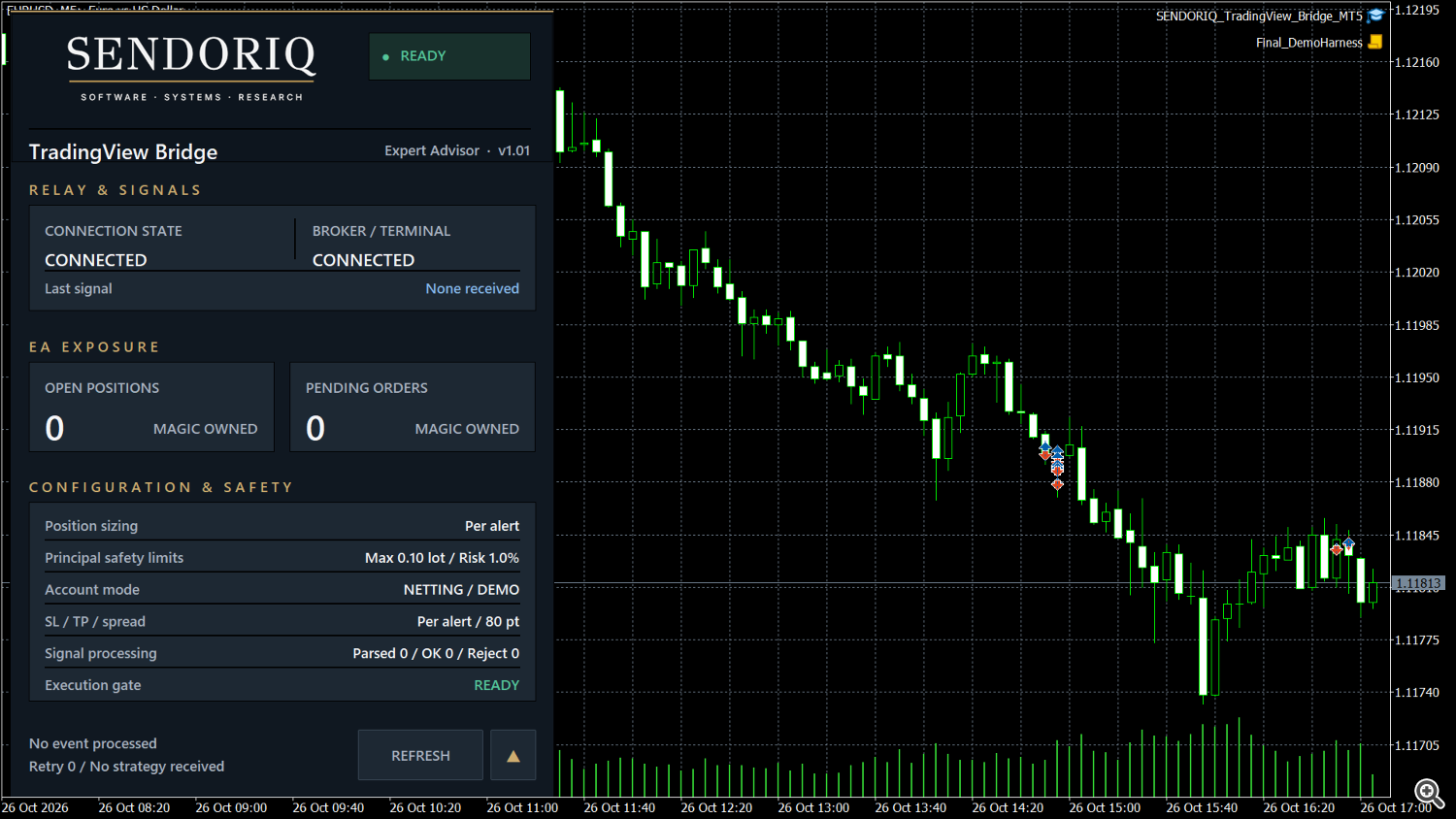Click "Max 0.10 lot / Risk 1.0%" value
The image size is (1456, 819).
point(442,558)
